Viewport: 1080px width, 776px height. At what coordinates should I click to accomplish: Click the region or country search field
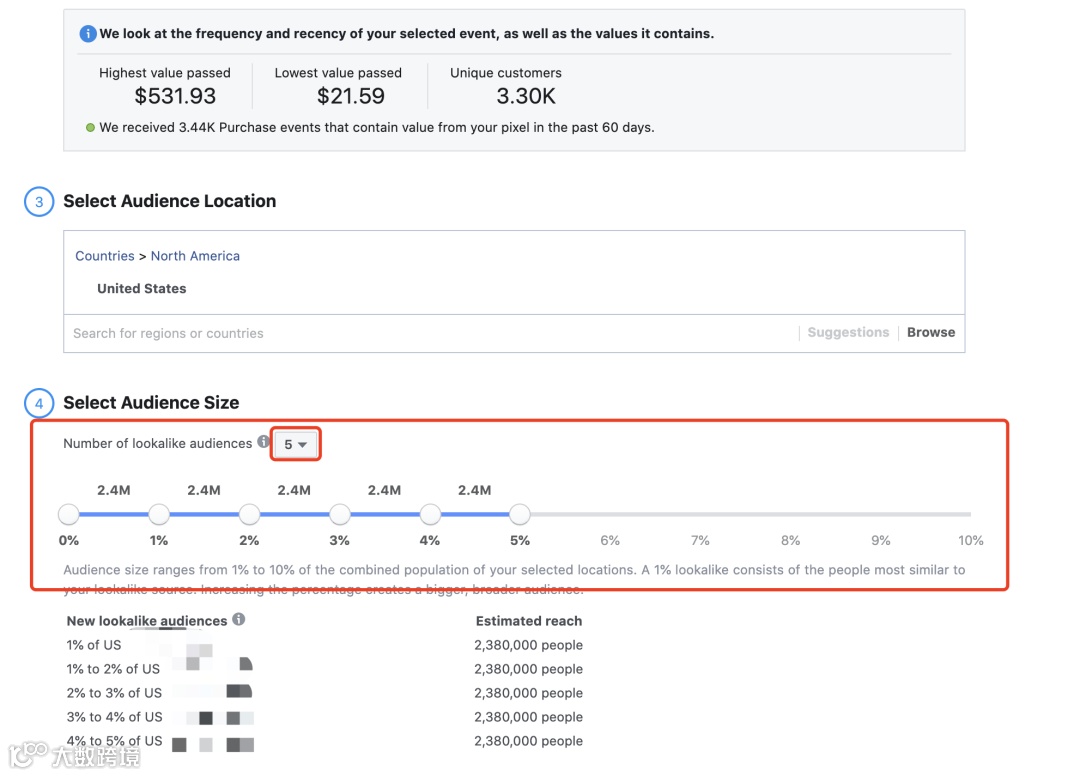(430, 333)
